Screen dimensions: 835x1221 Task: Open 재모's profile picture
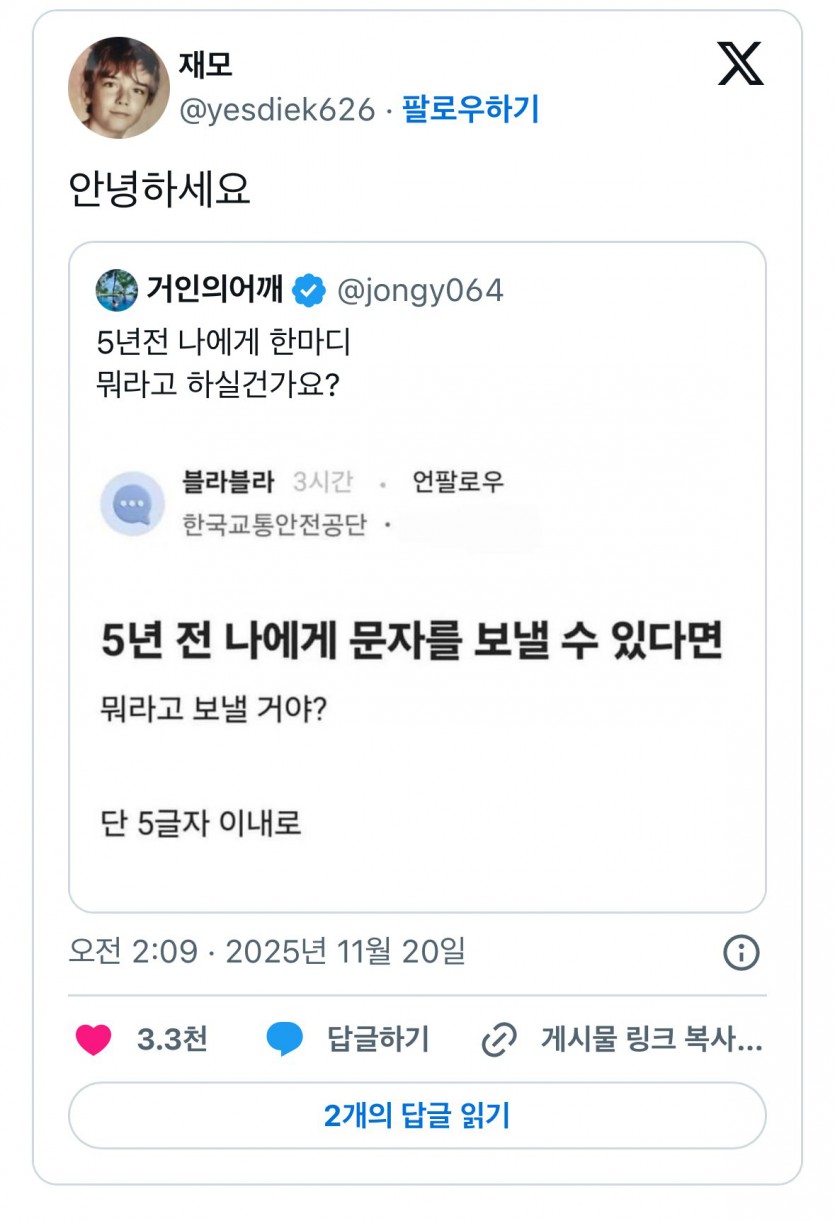[119, 88]
